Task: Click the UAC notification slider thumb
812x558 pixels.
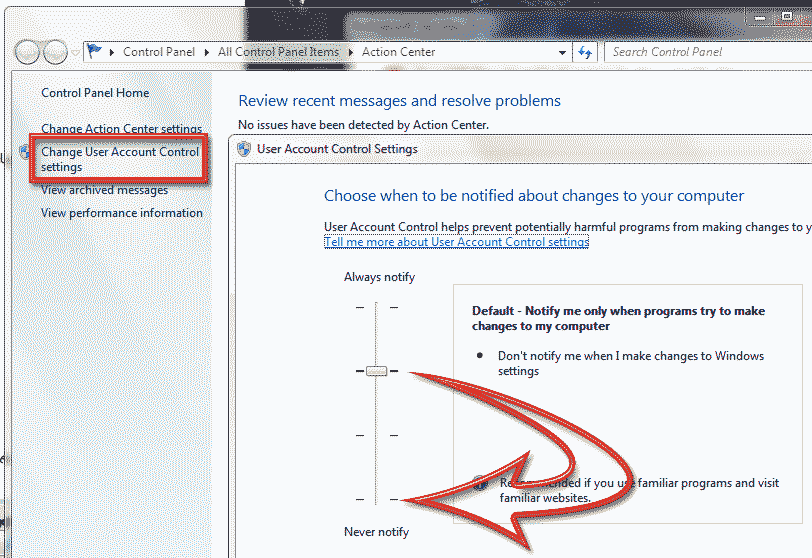Action: pyautogui.click(x=376, y=371)
